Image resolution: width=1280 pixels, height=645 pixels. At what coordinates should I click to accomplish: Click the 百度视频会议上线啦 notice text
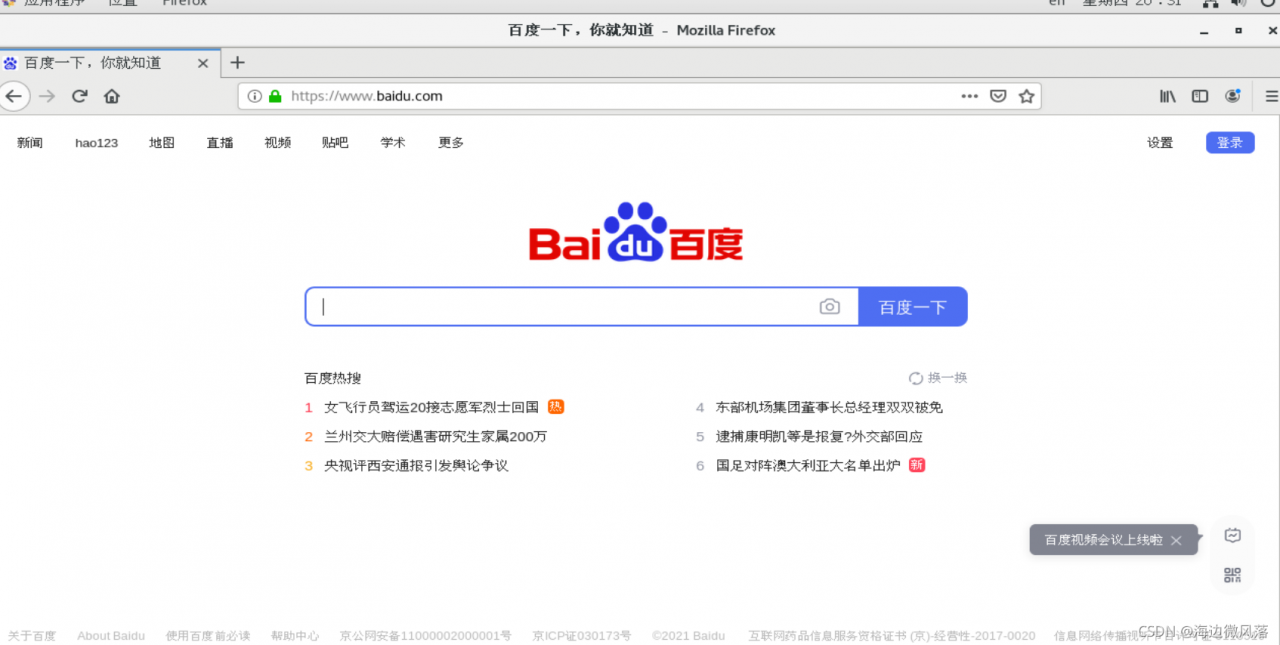(1103, 540)
